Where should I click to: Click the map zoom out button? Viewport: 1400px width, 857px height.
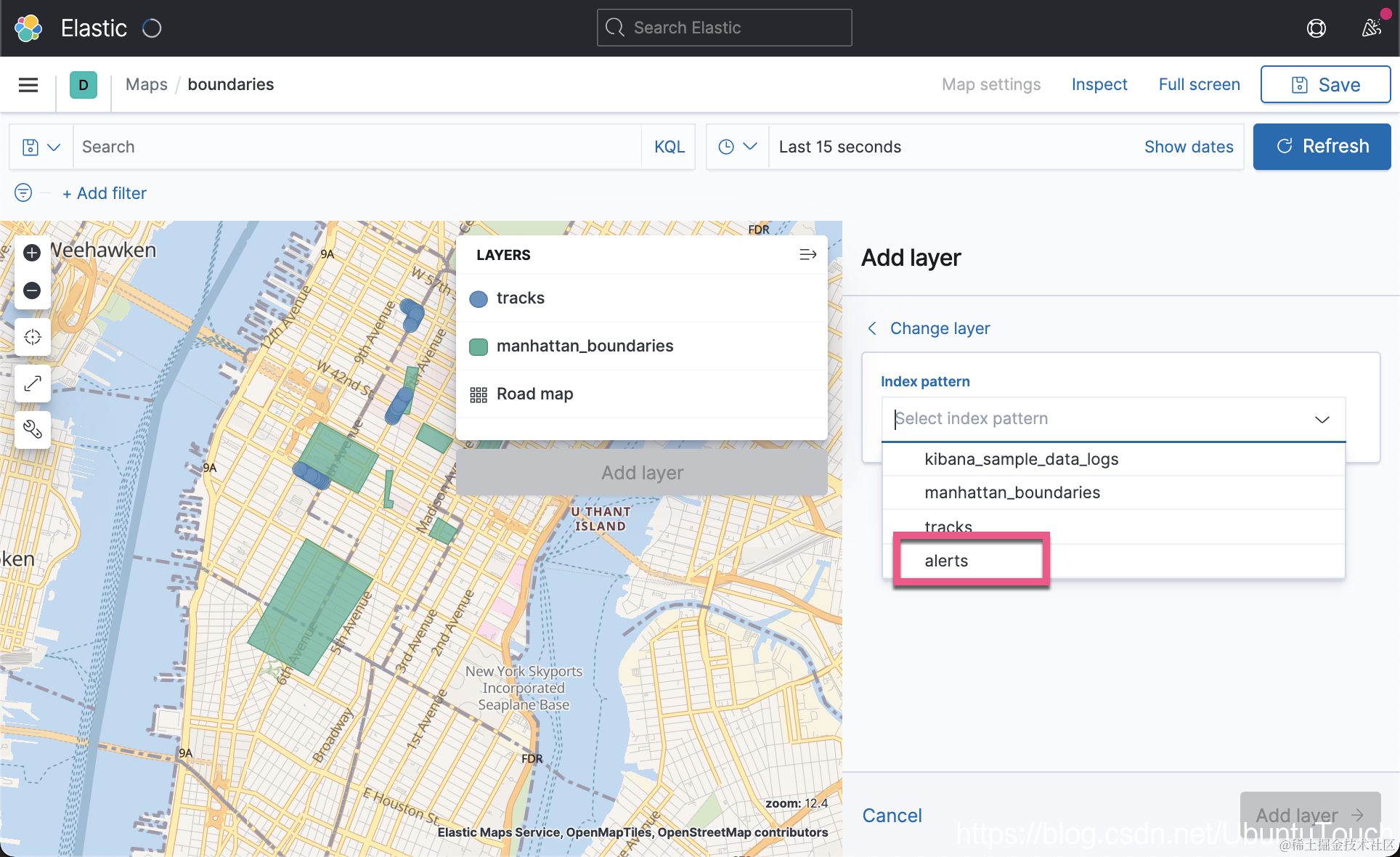[x=32, y=291]
